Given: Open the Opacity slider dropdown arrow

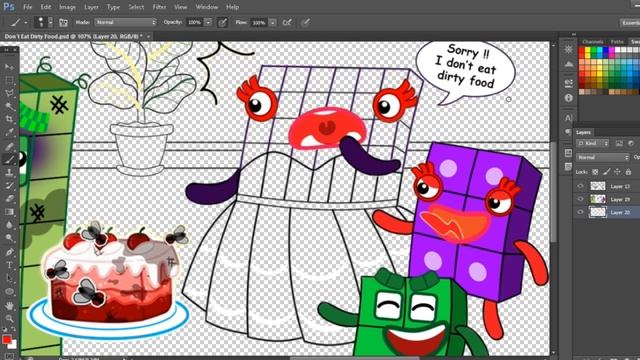Looking at the screenshot, I should pyautogui.click(x=208, y=23).
